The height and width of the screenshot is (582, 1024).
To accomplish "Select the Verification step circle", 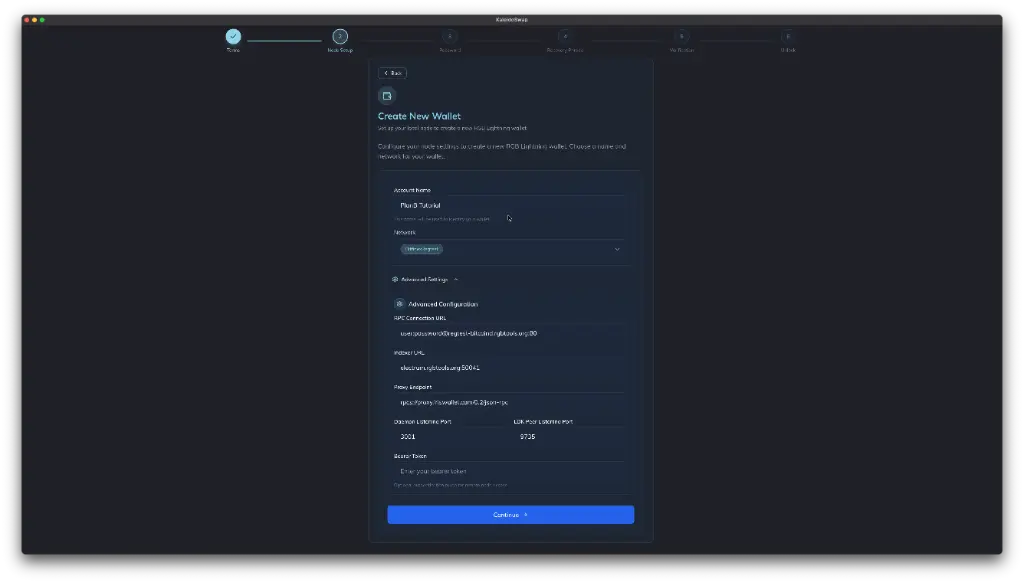I will click(680, 37).
